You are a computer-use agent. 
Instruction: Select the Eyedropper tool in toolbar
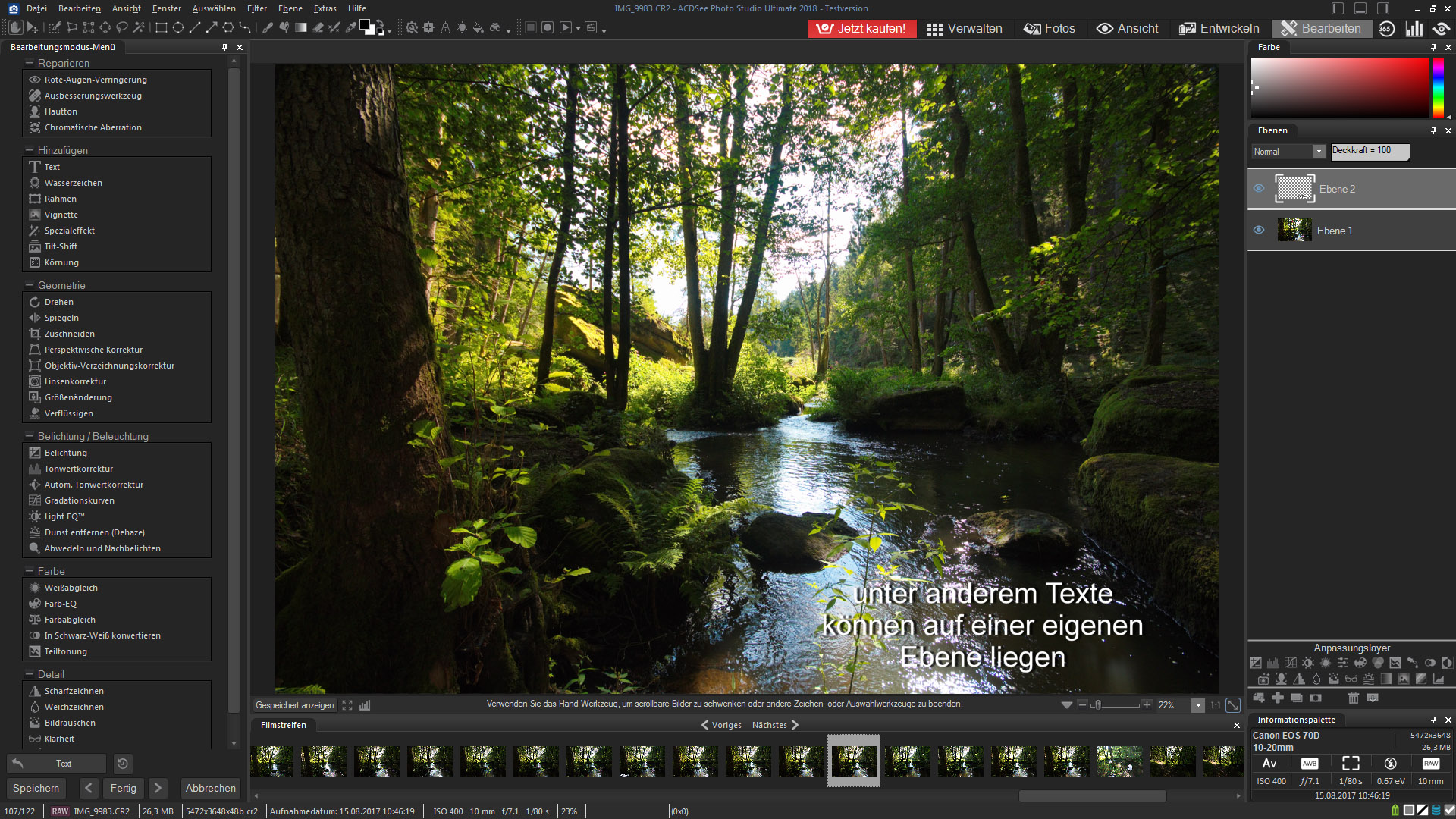[x=350, y=28]
